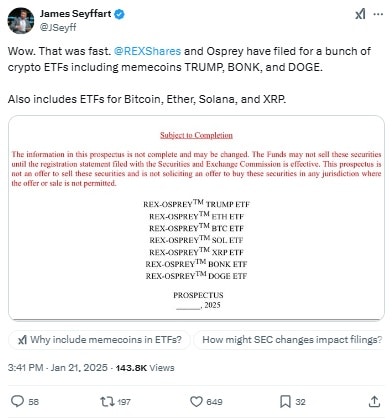Image resolution: width=392 pixels, height=419 pixels.
Task: Click the Grok icon at top right
Action: (x=360, y=14)
